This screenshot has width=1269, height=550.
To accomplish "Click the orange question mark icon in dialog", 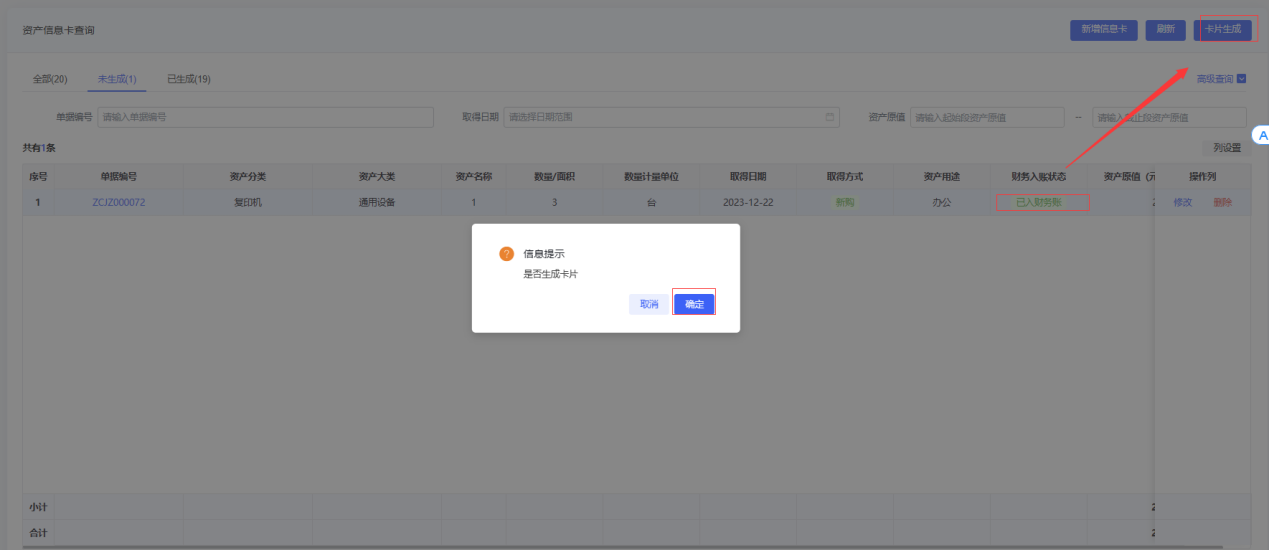I will (x=506, y=254).
